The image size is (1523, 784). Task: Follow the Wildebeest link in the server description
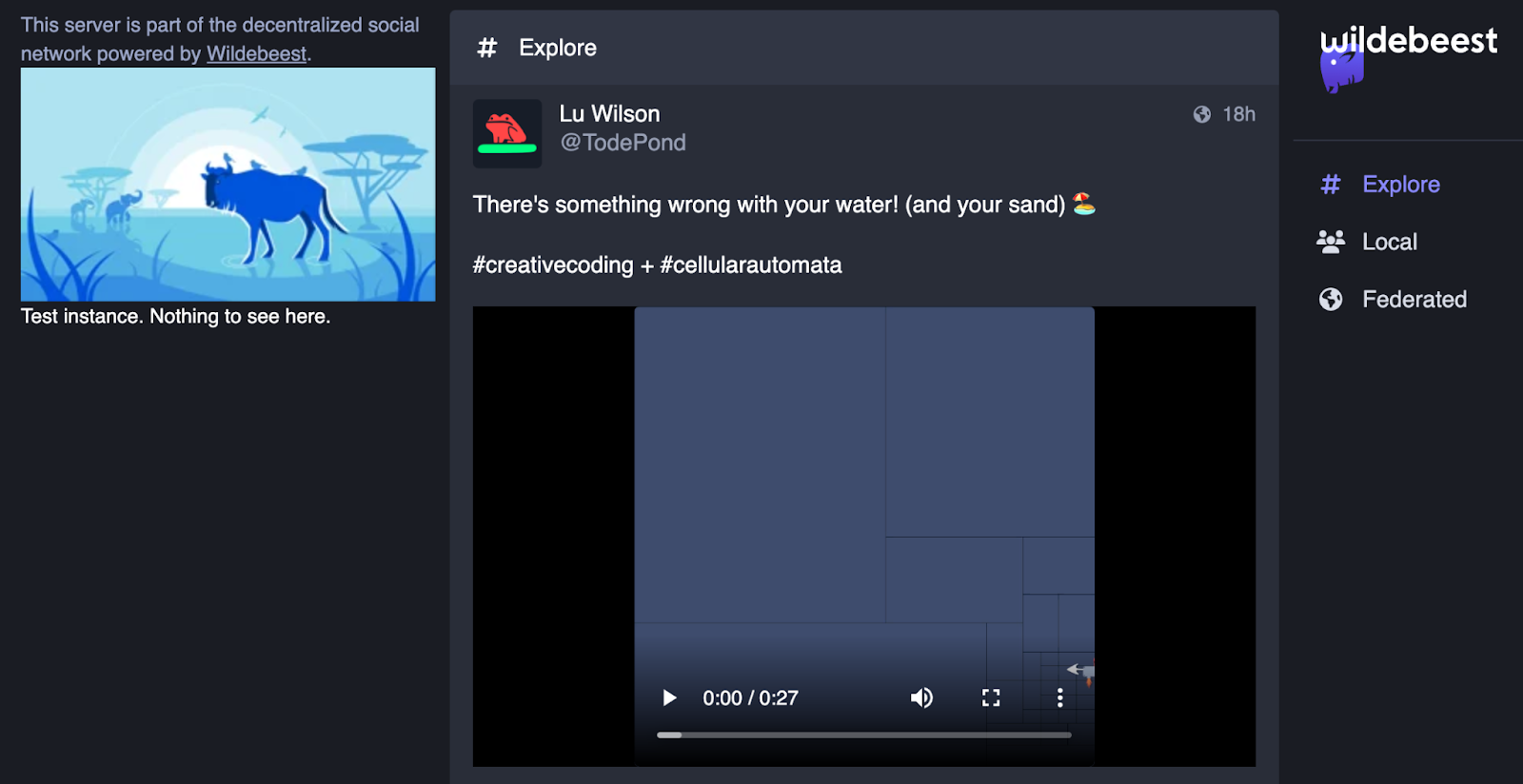click(x=257, y=53)
